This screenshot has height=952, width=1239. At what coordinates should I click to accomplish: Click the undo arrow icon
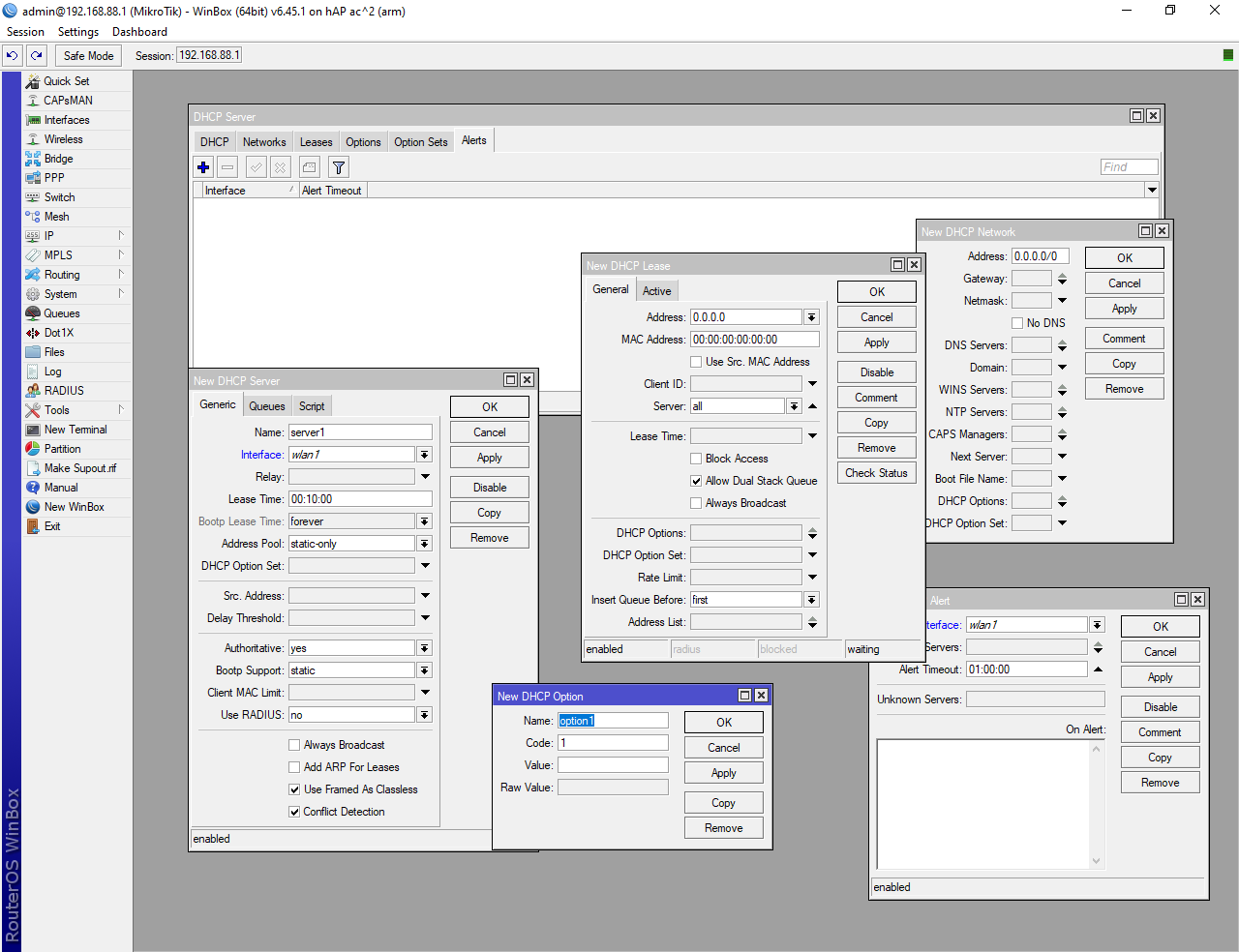[13, 56]
